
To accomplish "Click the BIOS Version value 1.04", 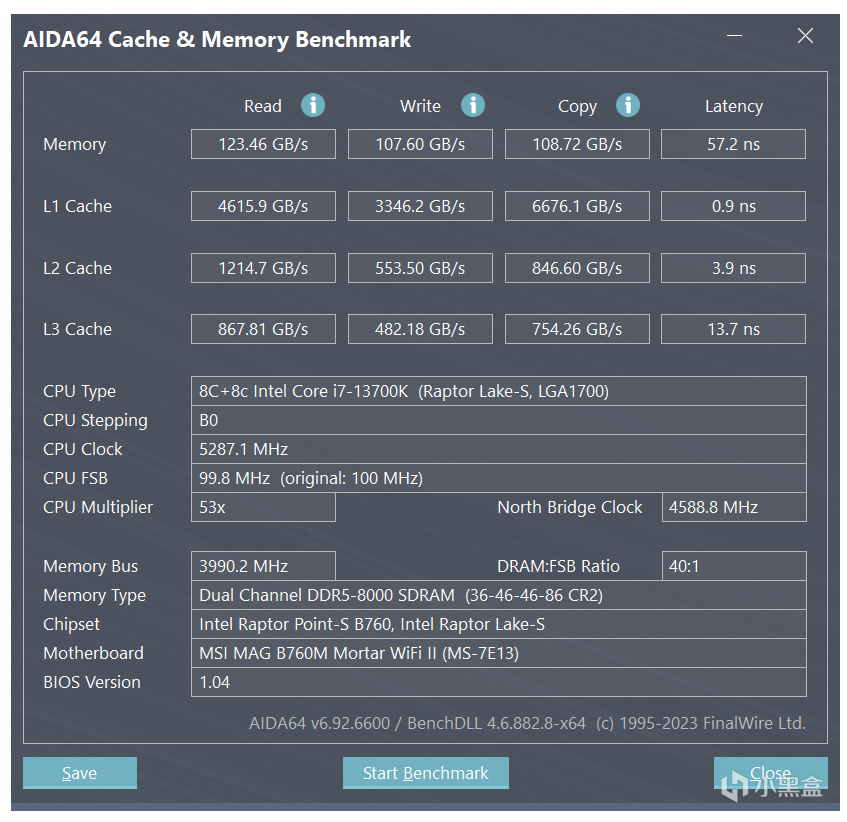I will coord(499,682).
